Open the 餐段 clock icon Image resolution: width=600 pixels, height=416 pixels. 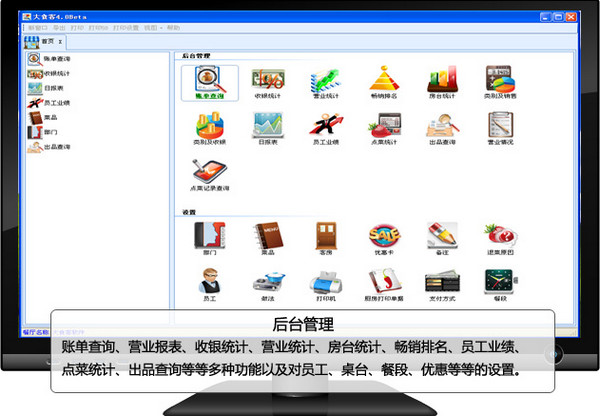coord(500,282)
